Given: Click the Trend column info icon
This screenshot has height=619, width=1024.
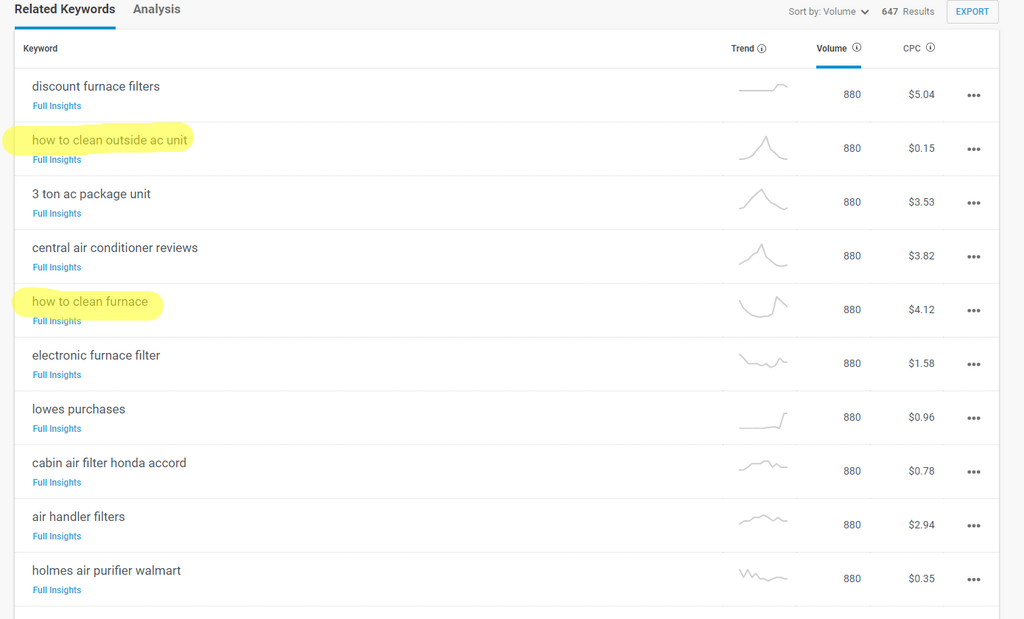Looking at the screenshot, I should [762, 49].
